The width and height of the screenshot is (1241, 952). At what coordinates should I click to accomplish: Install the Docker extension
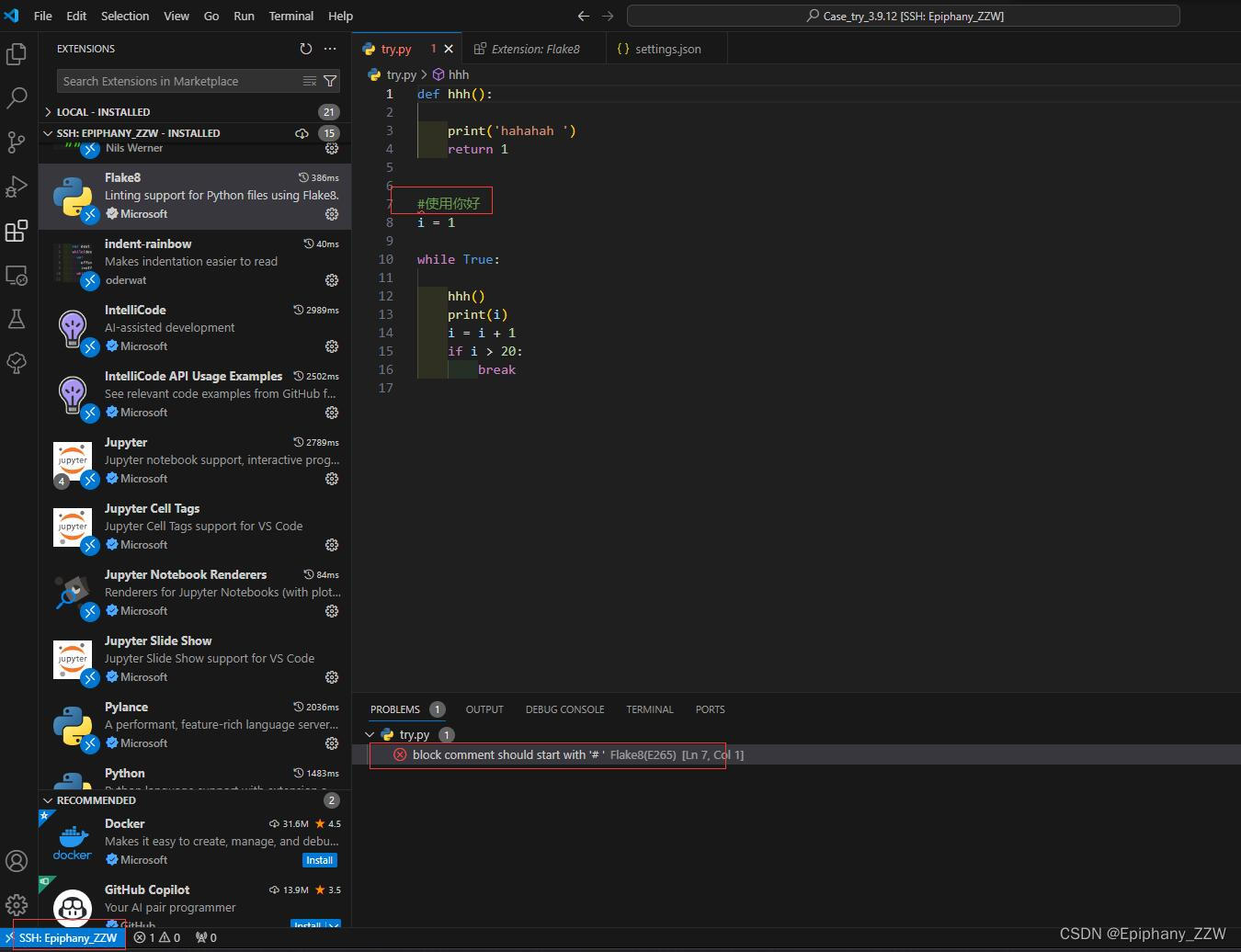click(320, 860)
